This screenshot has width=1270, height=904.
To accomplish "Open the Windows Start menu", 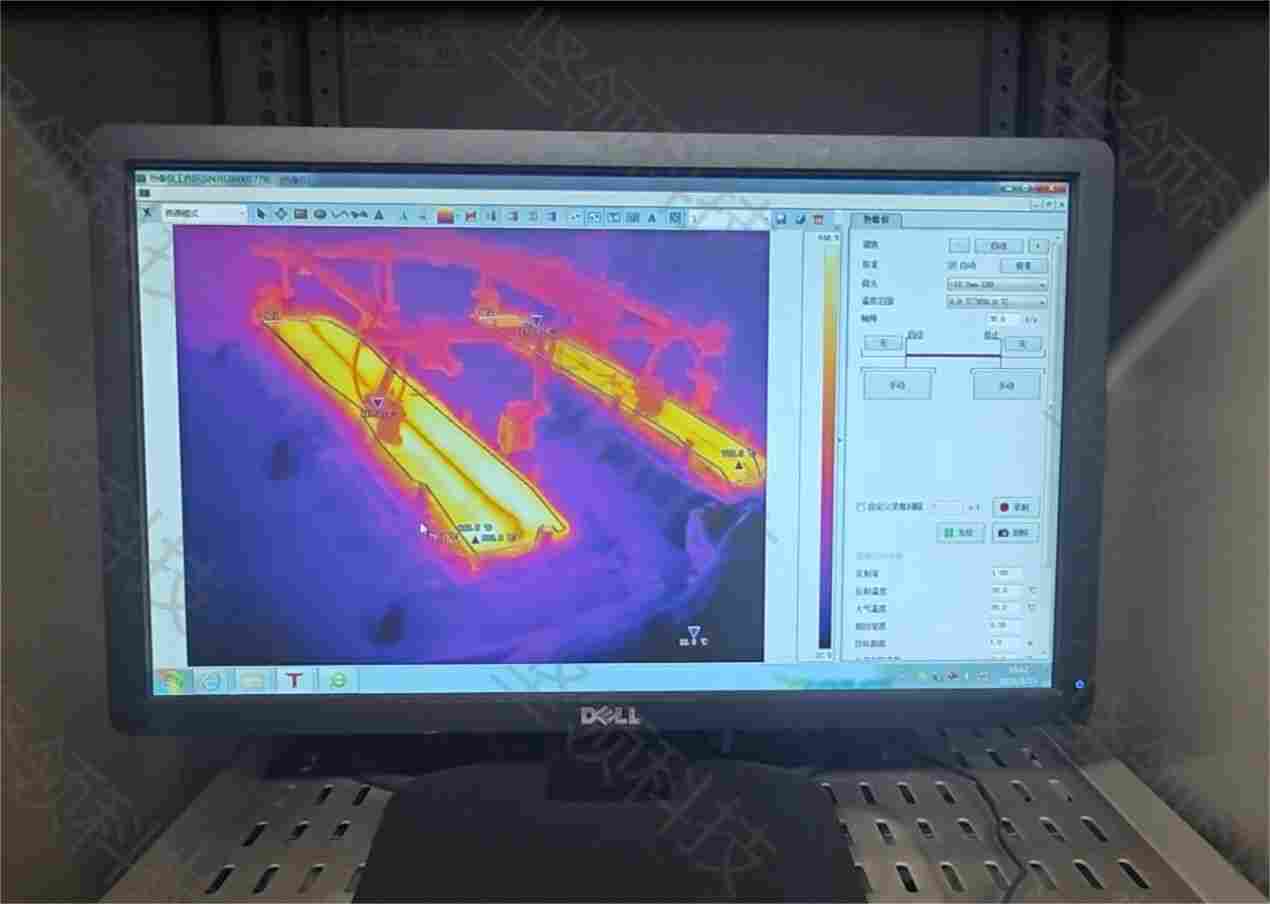I will click(171, 680).
